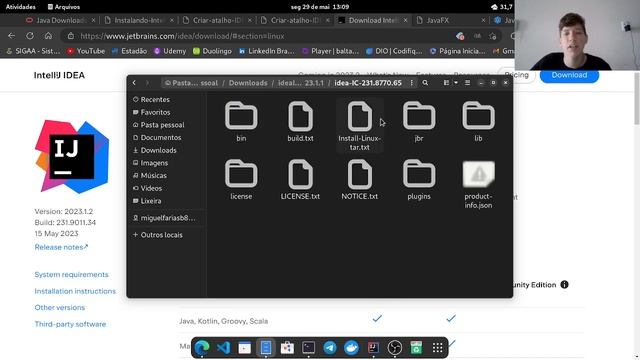The image size is (640, 360).
Task: Click the browser back button
Action: (11, 36)
